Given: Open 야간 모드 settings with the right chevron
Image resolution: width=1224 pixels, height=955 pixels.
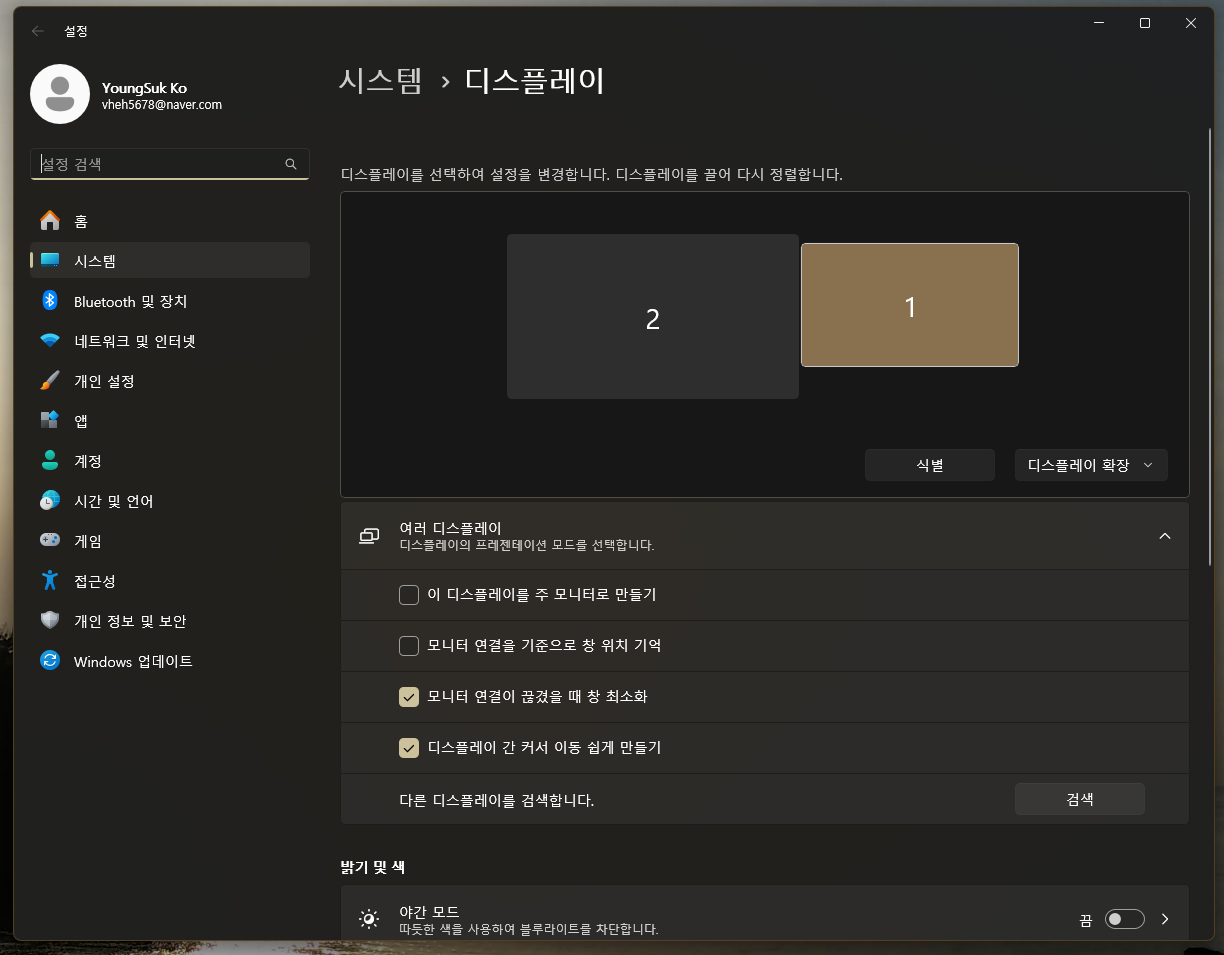Looking at the screenshot, I should [x=1165, y=919].
